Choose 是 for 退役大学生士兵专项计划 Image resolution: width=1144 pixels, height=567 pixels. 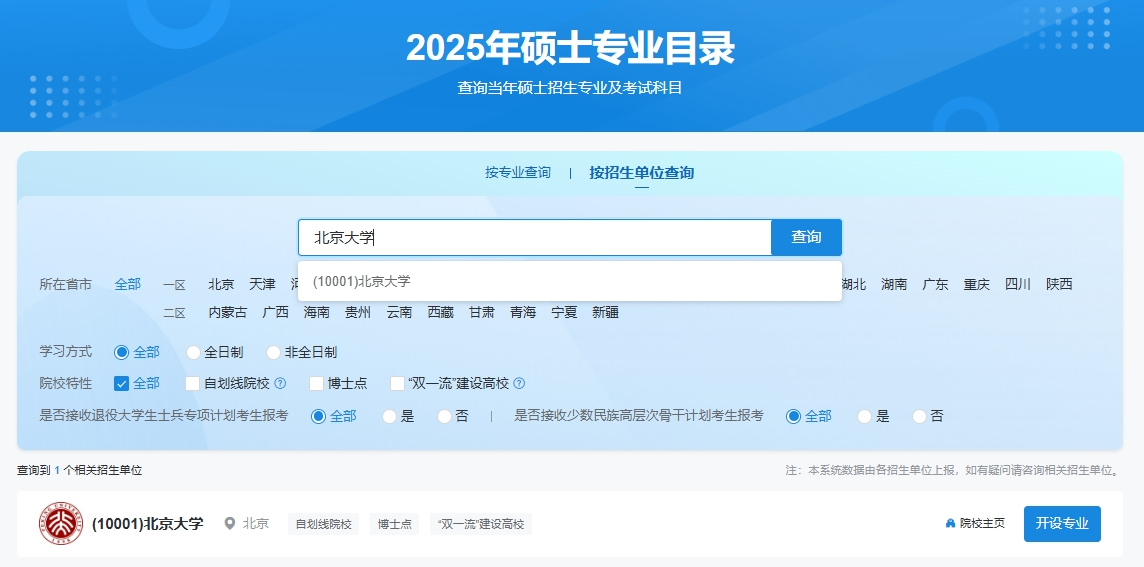point(390,416)
